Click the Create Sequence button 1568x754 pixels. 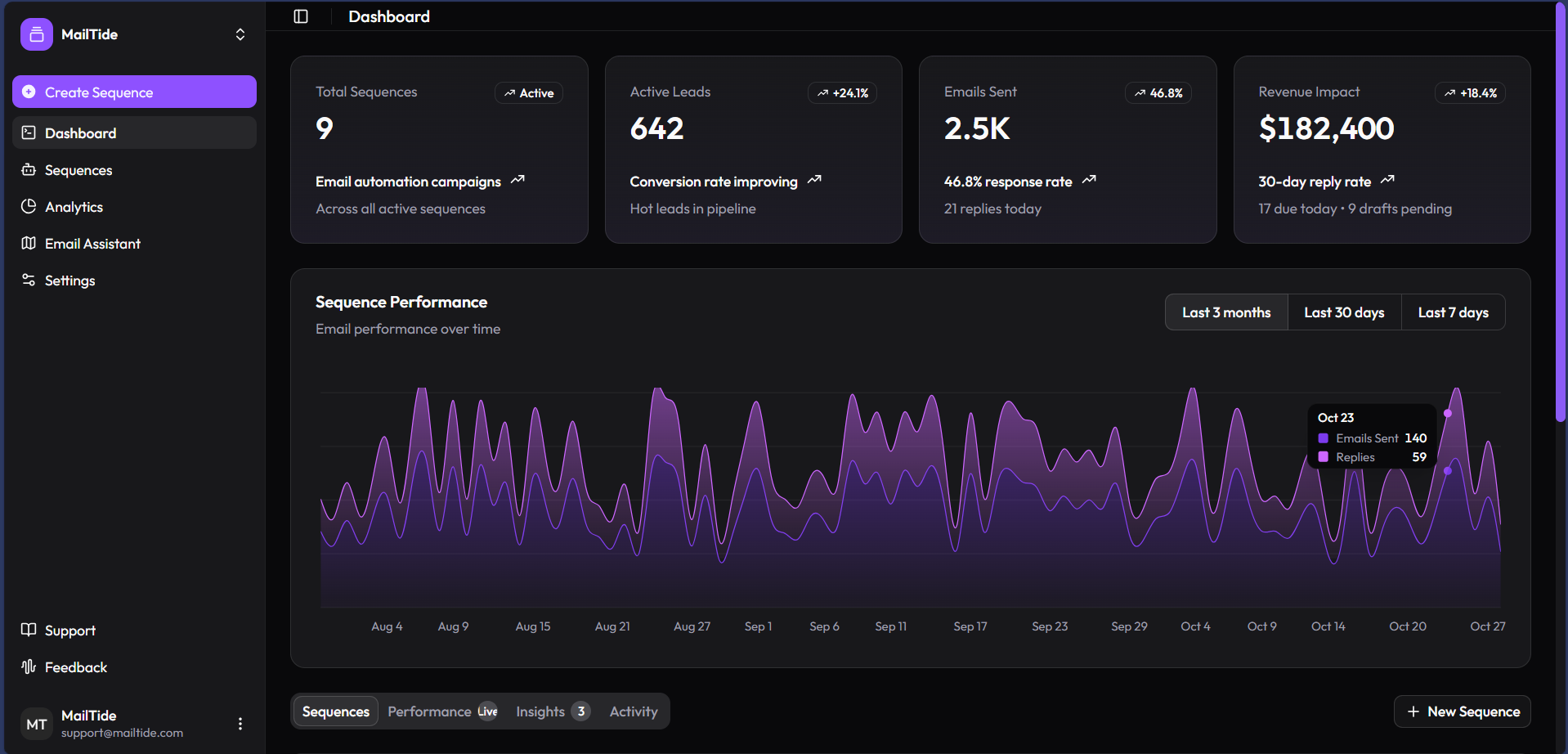[x=134, y=92]
